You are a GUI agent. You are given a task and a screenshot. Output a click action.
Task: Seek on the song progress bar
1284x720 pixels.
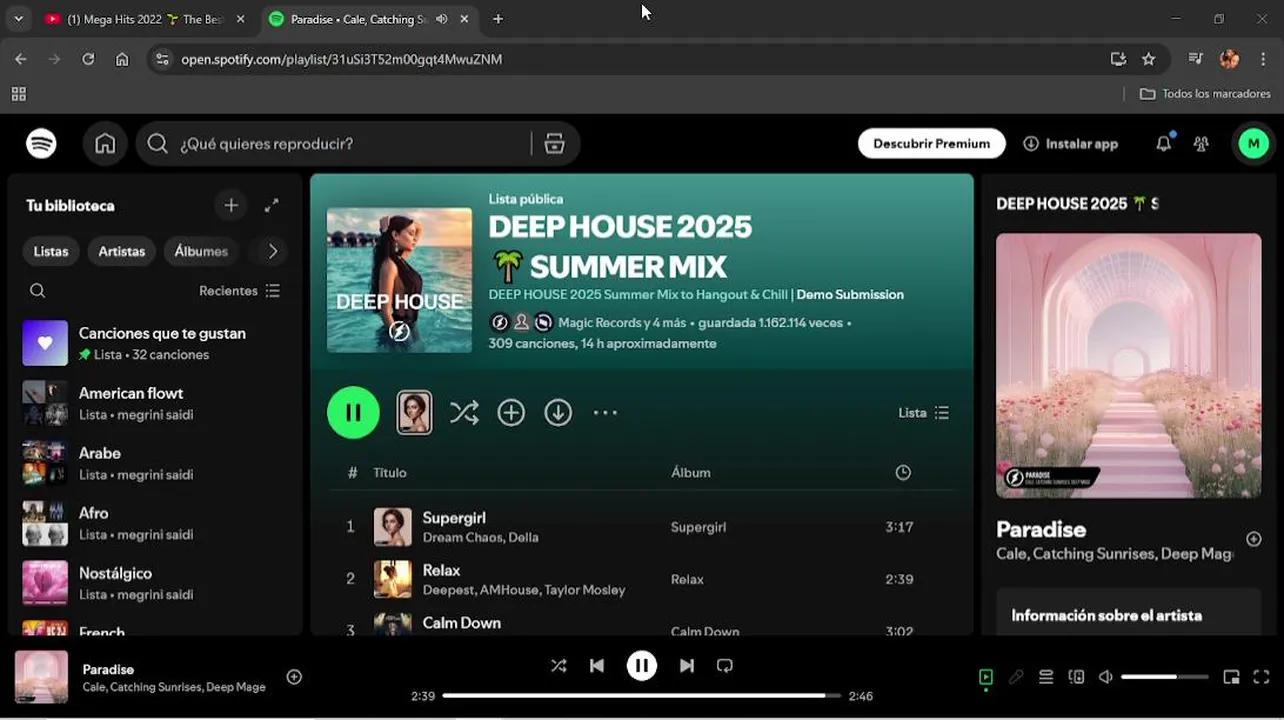coord(641,696)
